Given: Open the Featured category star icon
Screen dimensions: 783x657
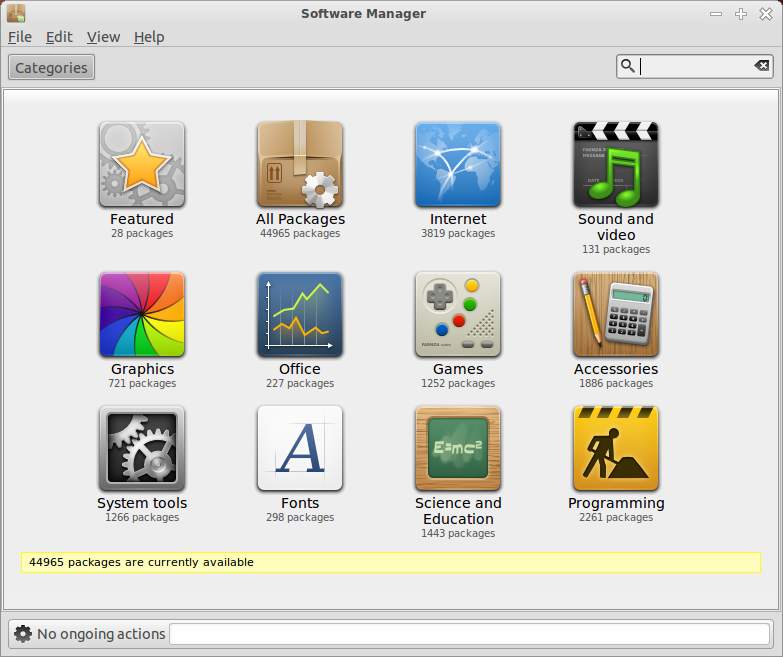Looking at the screenshot, I should coord(142,164).
